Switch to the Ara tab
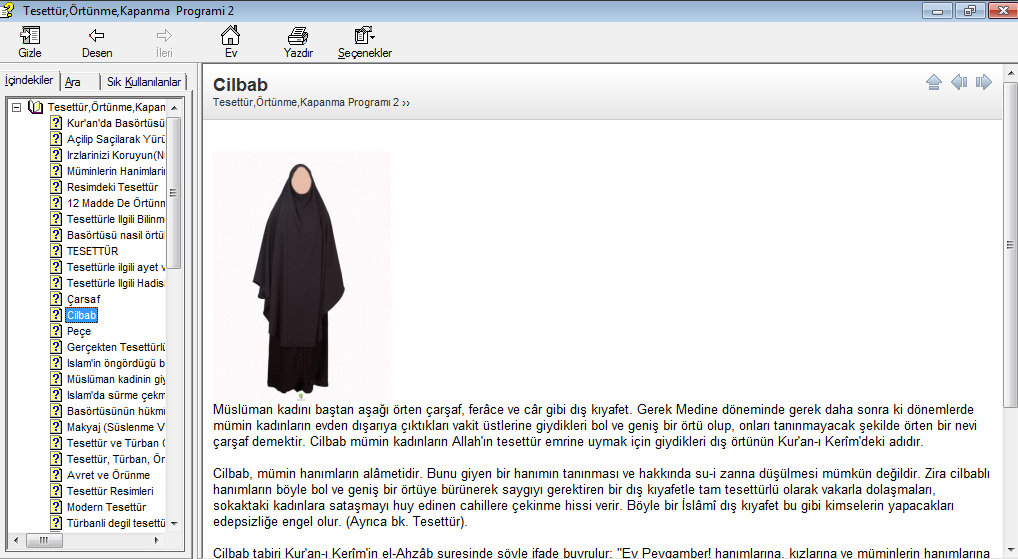This screenshot has height=559, width=1018. pyautogui.click(x=73, y=81)
